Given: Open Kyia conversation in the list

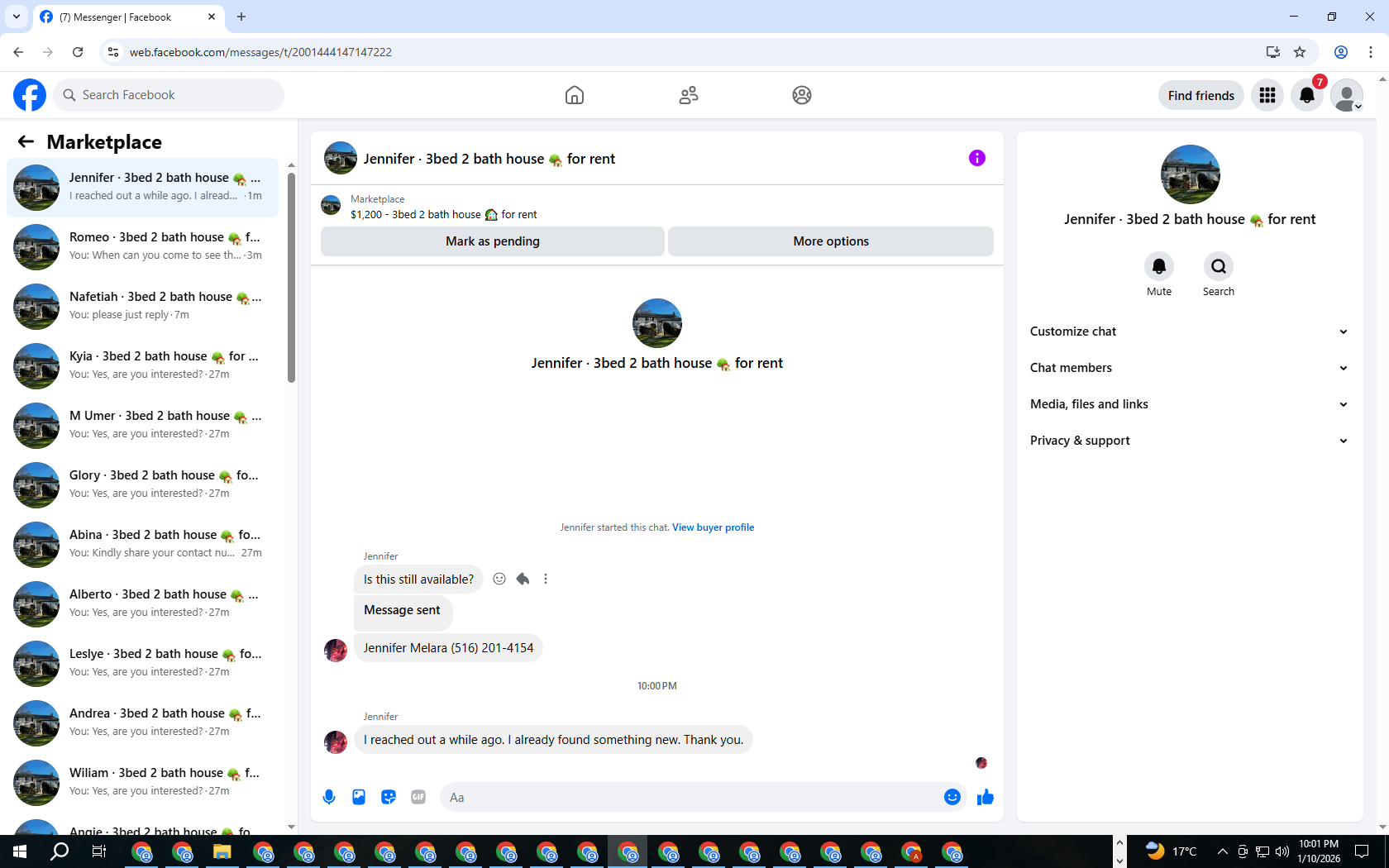Looking at the screenshot, I should 143,365.
